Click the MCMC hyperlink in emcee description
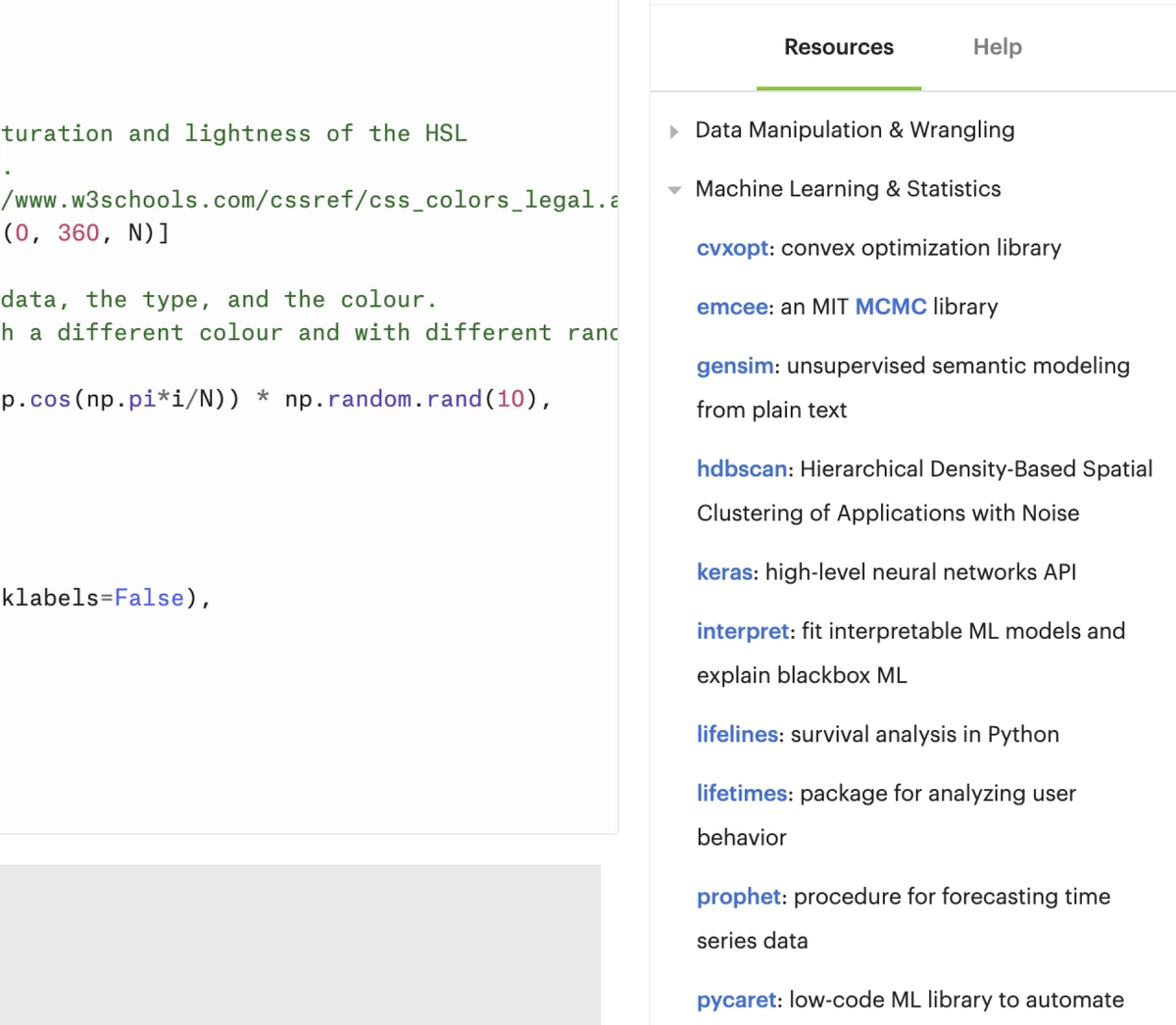Screen dimensions: 1176x1025 click(x=891, y=307)
